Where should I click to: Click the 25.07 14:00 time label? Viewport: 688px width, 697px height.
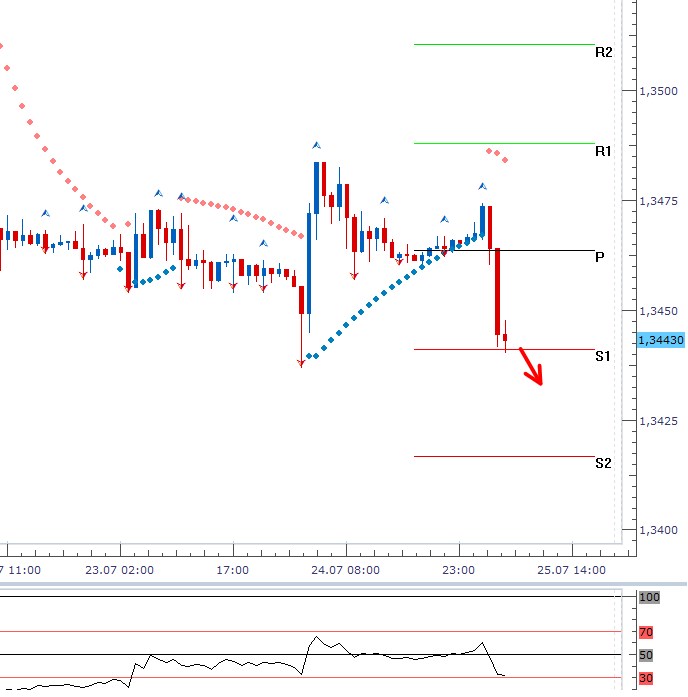(571, 570)
